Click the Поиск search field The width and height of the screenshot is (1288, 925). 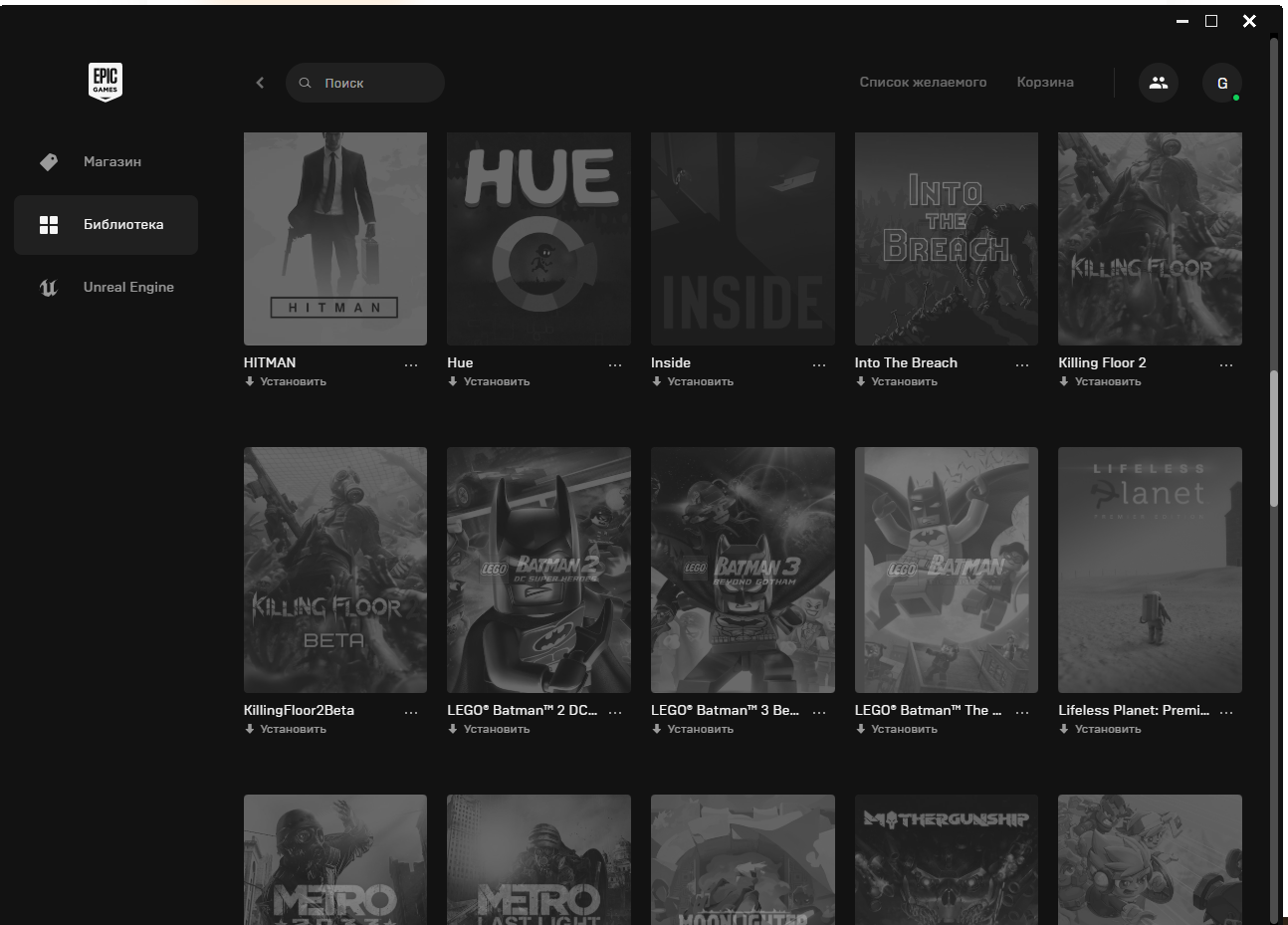(365, 83)
